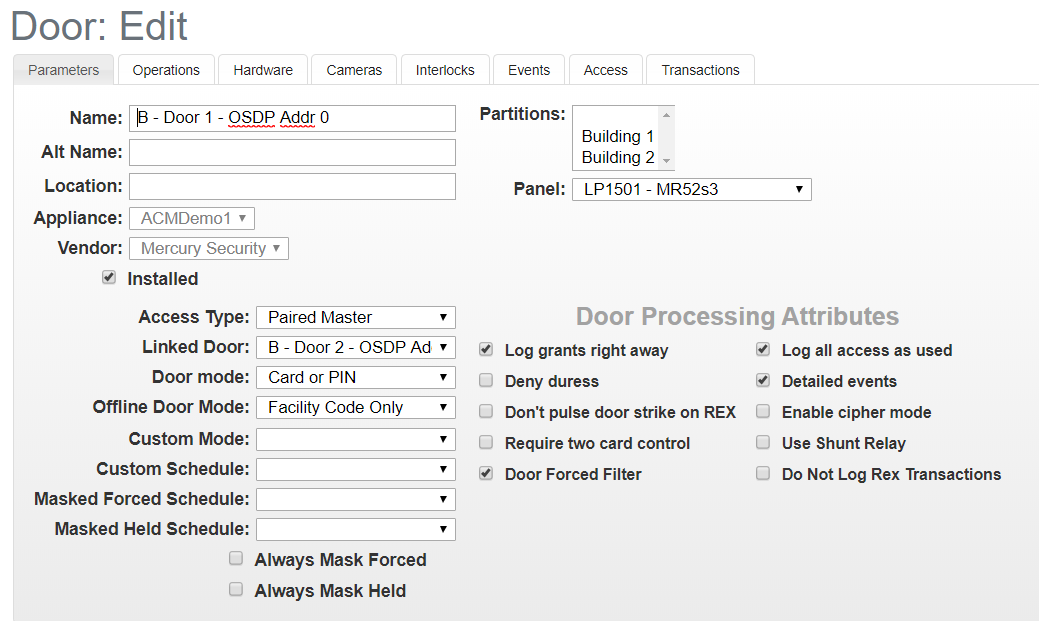The height and width of the screenshot is (621, 1039).
Task: Uncheck the Installed checkbox
Action: [108, 277]
